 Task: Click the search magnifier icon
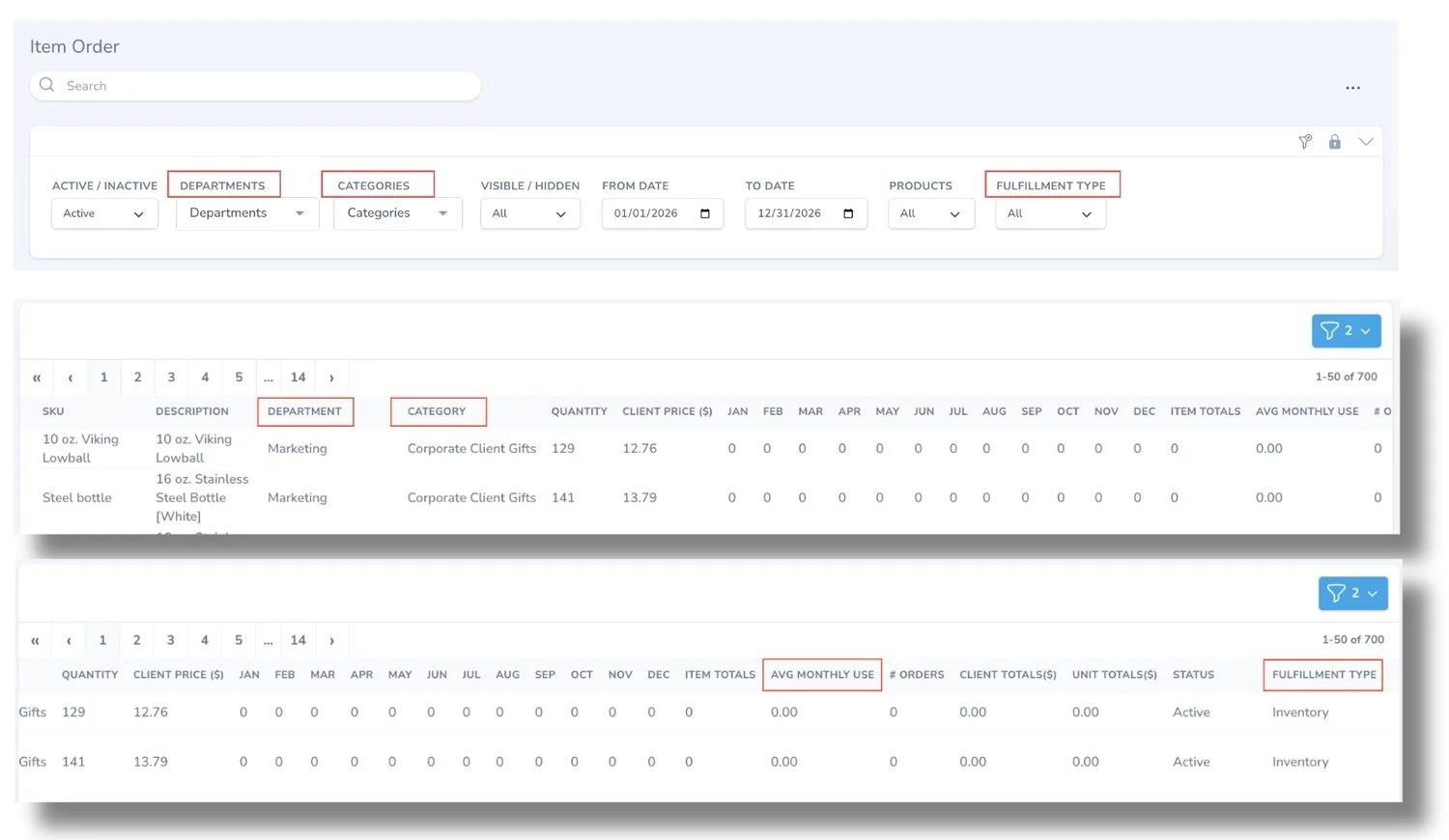click(x=46, y=85)
